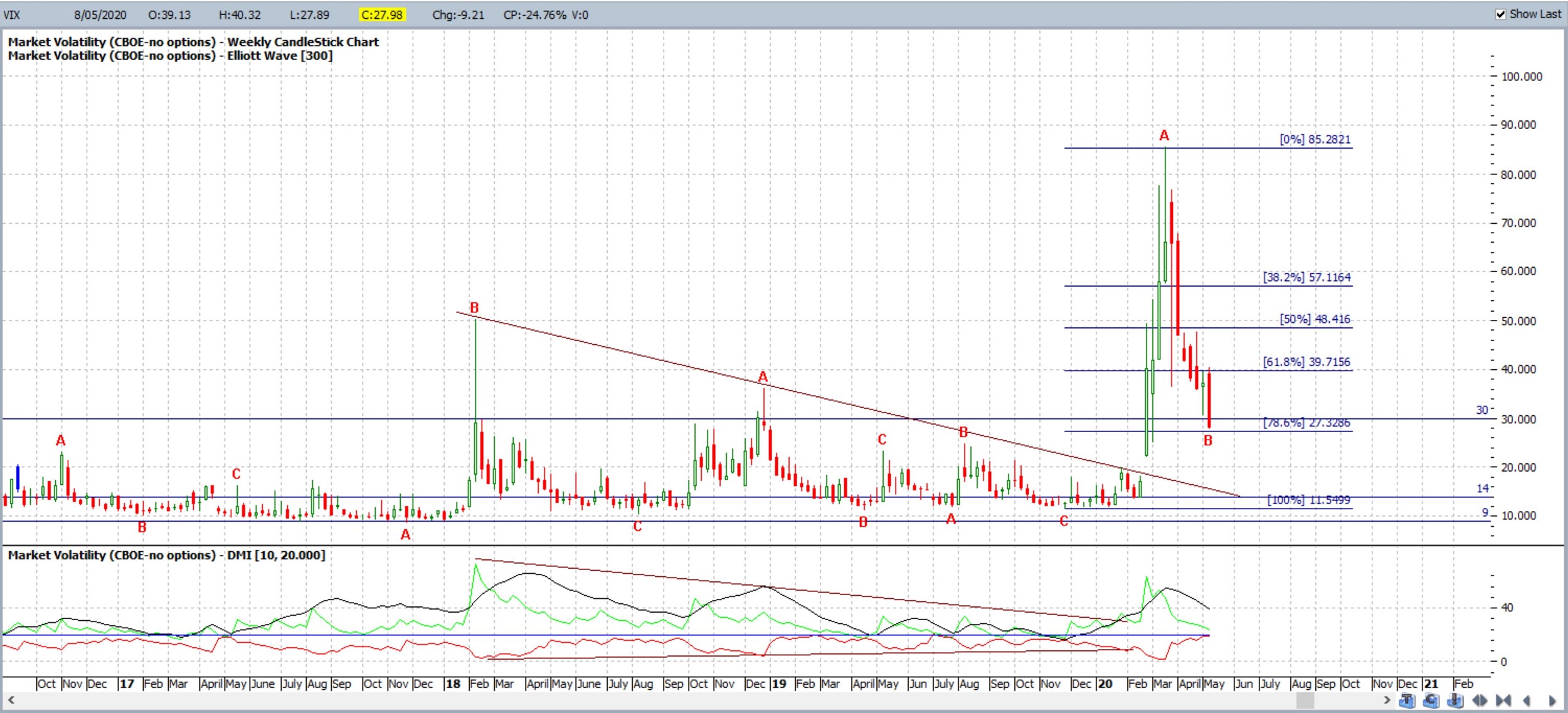Click the year 20 on time axis
The image size is (1568, 713).
click(x=1105, y=684)
